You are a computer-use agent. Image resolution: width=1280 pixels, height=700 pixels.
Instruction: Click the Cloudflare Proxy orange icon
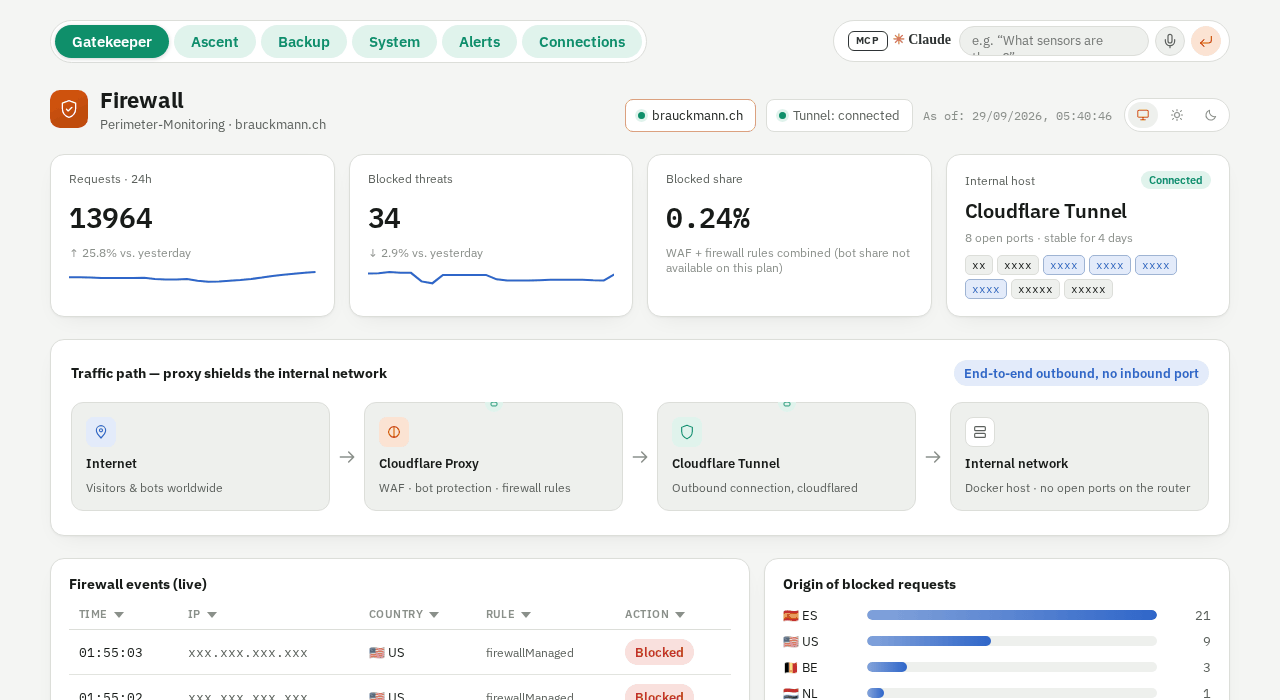(x=394, y=432)
